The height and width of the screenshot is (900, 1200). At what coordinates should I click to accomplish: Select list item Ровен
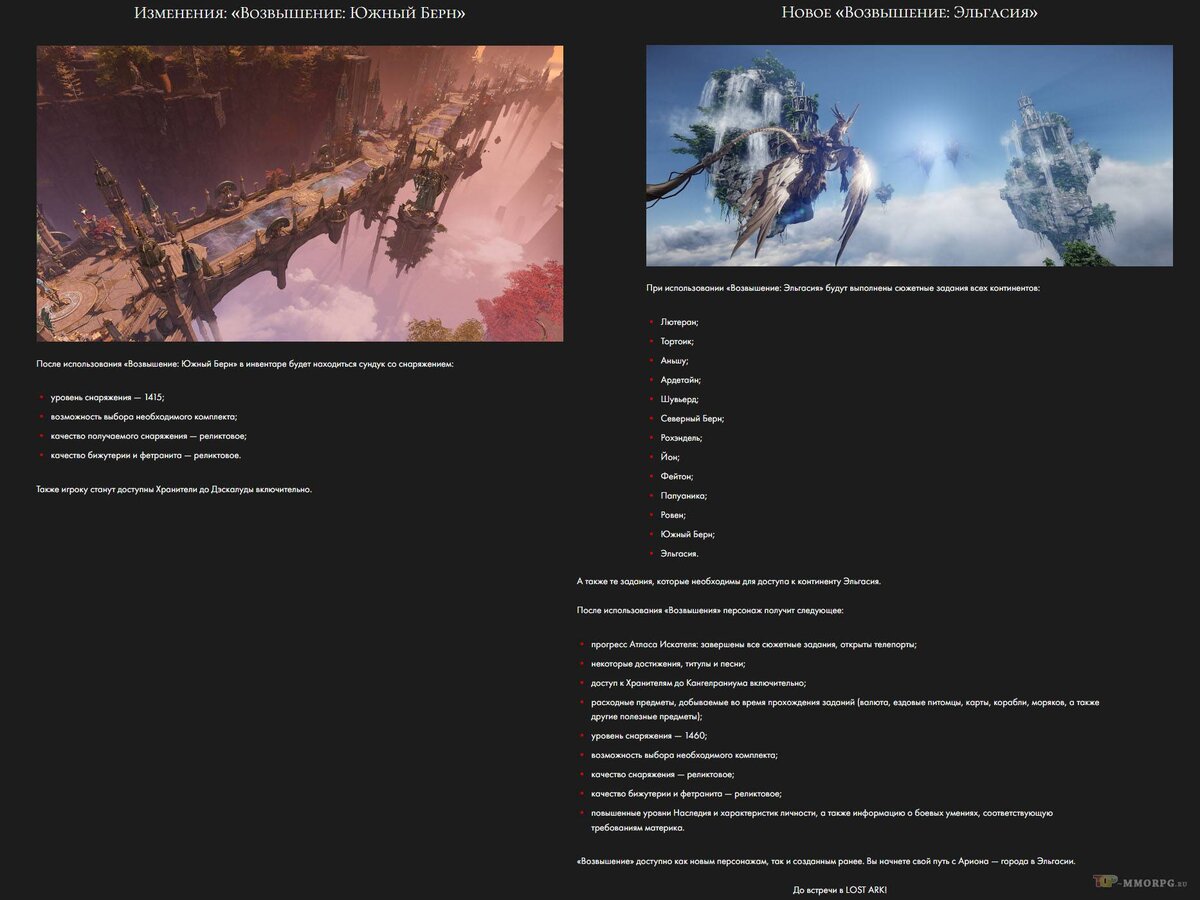[x=673, y=515]
